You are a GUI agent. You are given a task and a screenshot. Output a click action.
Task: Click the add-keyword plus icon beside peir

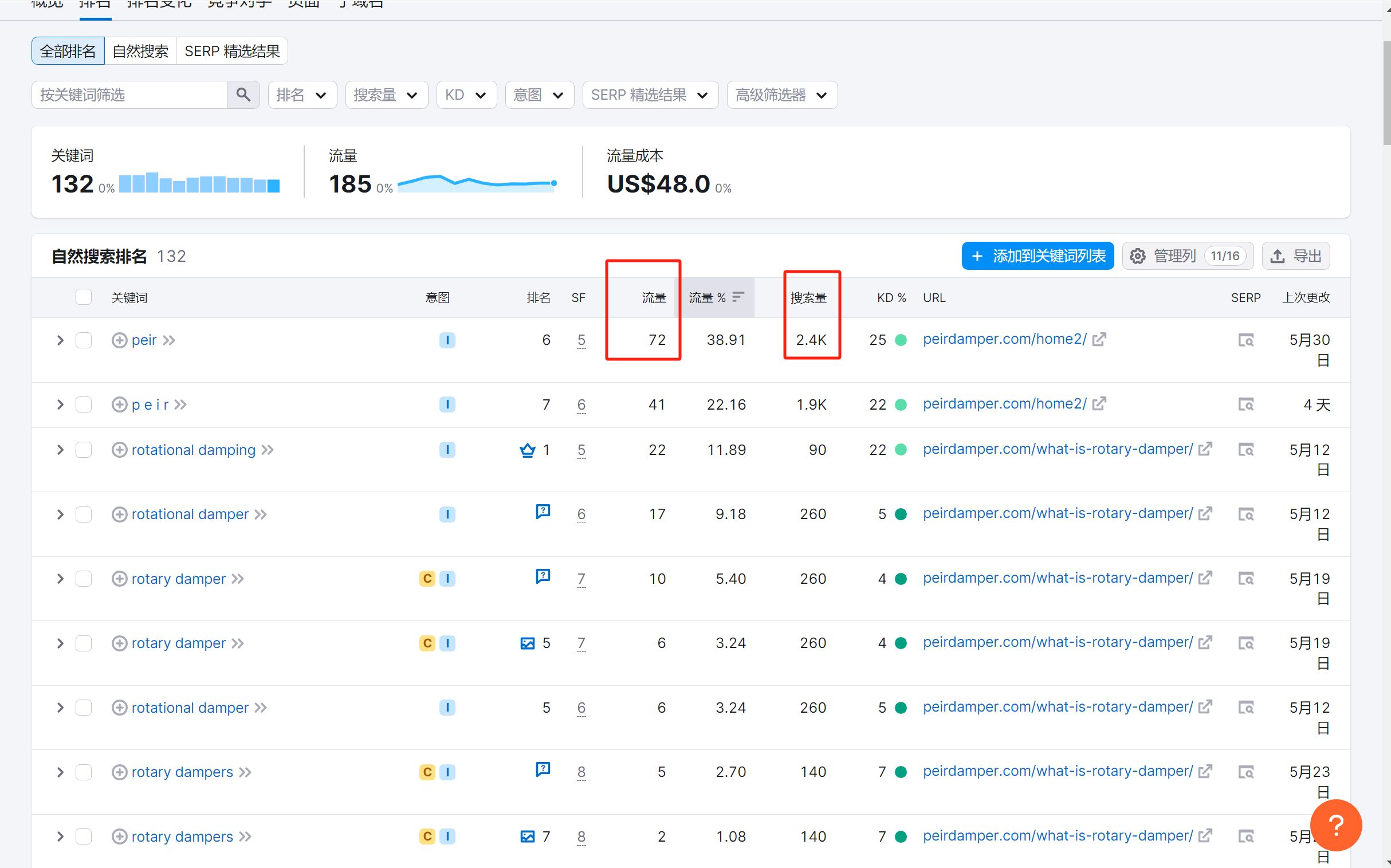[119, 340]
